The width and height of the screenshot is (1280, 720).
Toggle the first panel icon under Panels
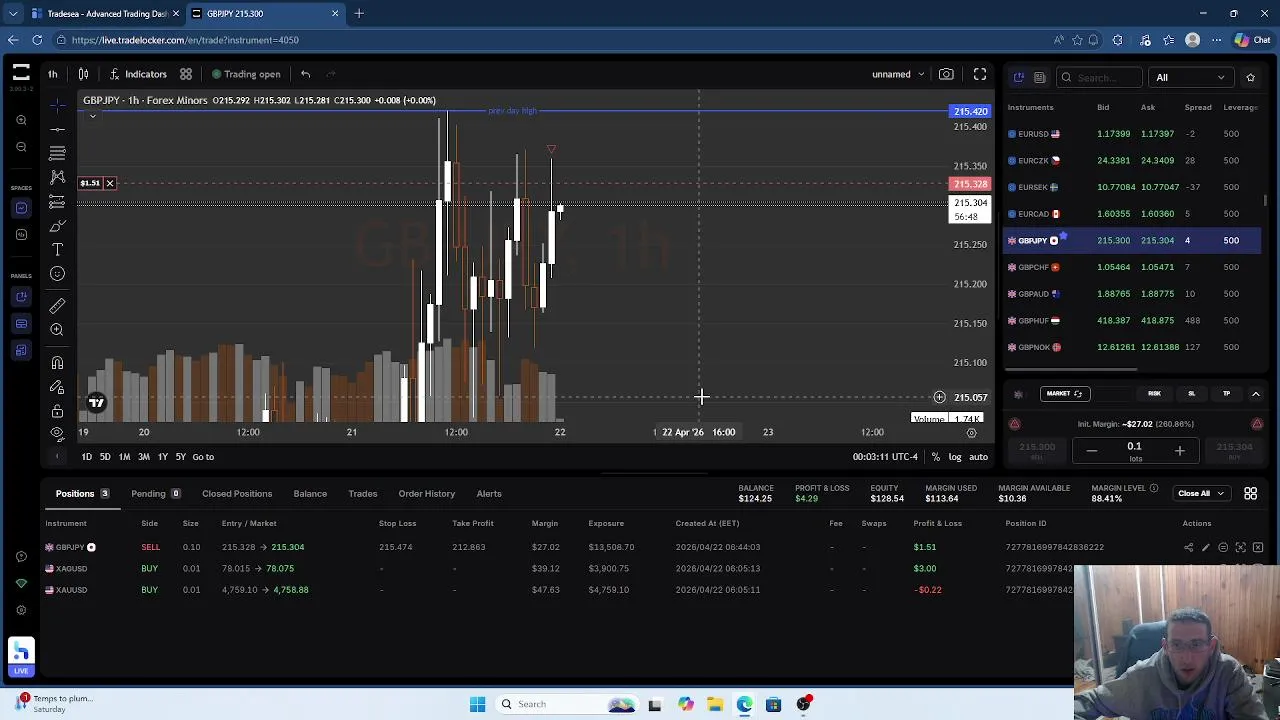click(x=21, y=297)
